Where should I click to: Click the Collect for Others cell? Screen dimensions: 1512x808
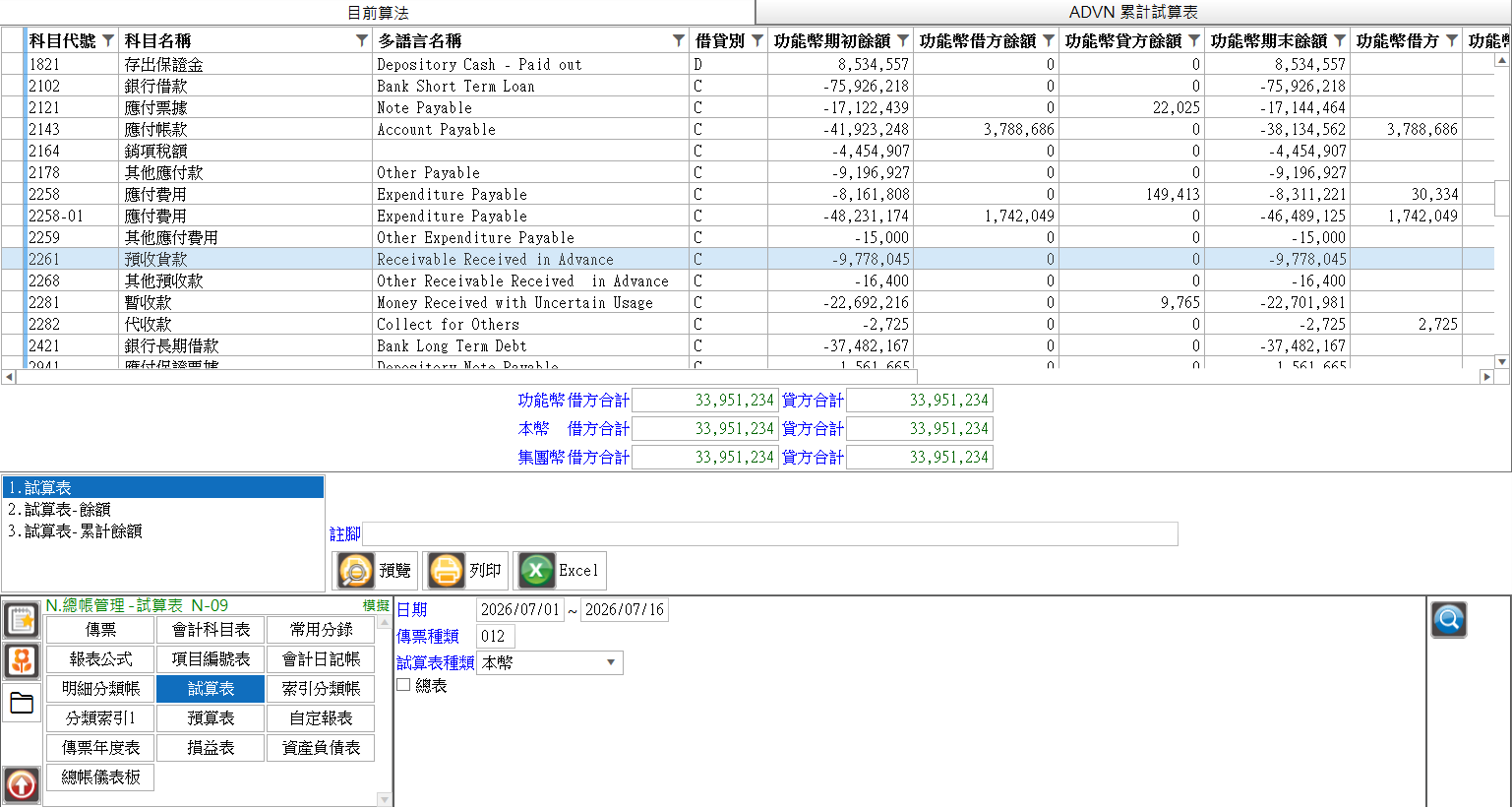point(530,324)
